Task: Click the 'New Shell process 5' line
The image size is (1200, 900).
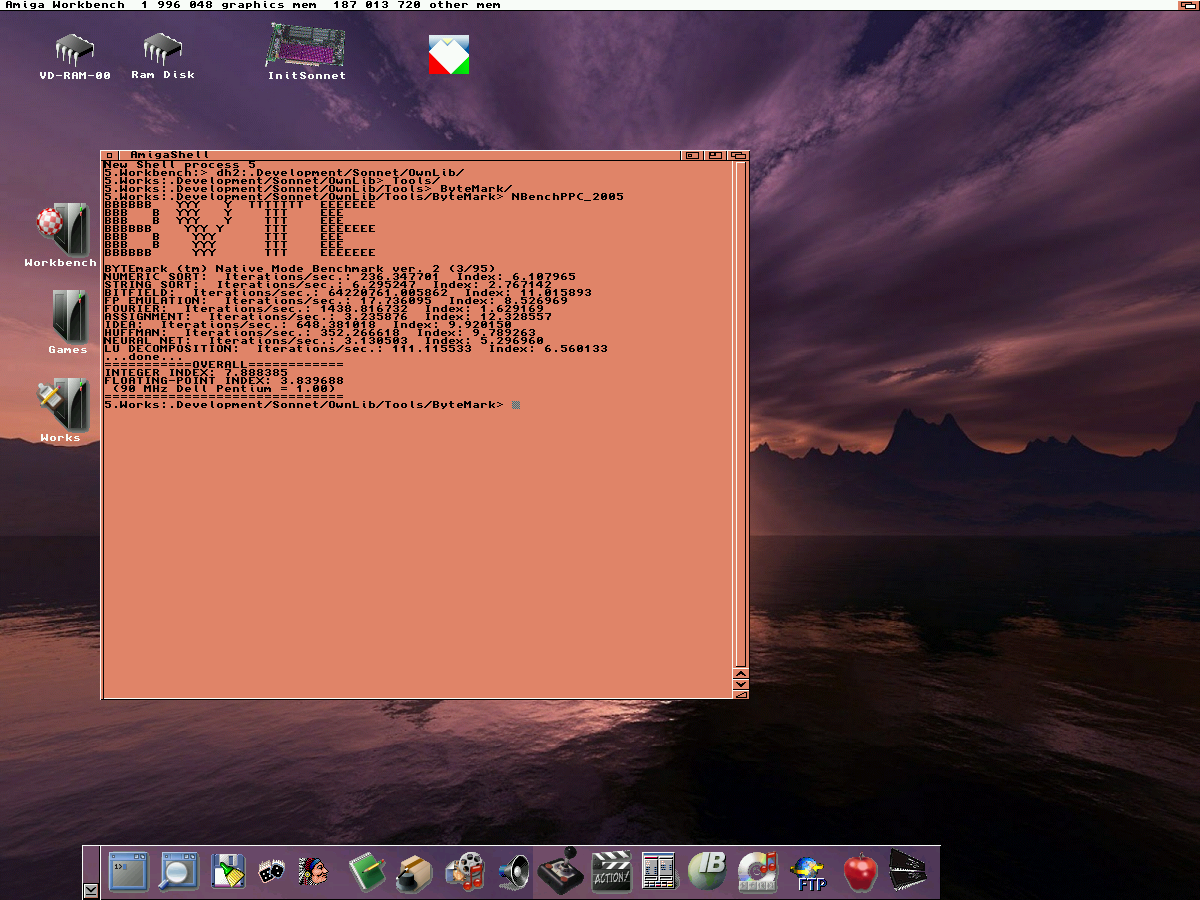Action: (x=180, y=164)
